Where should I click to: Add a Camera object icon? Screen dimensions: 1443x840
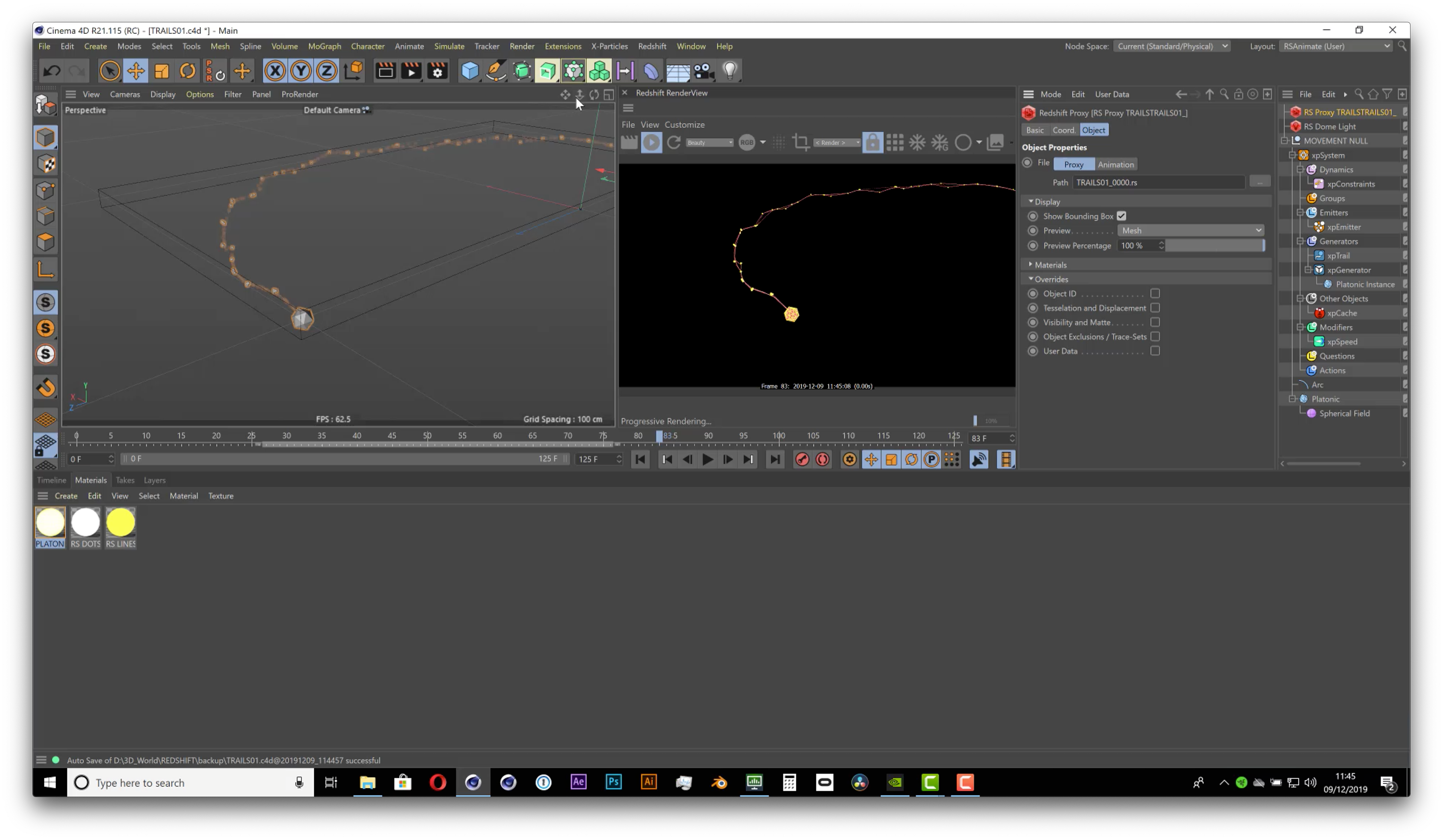coord(704,71)
